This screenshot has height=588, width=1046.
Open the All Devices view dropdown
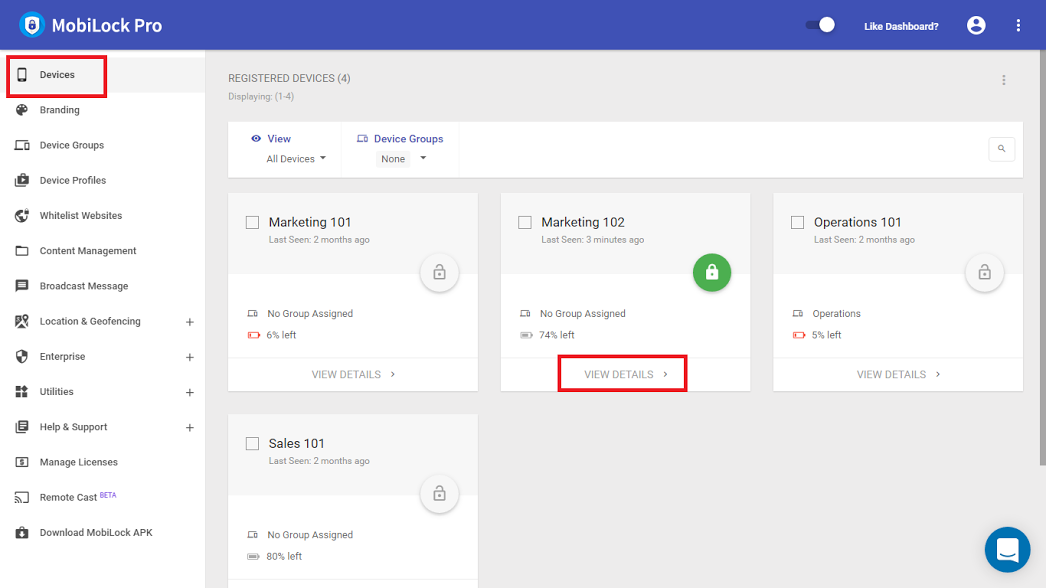tap(296, 159)
